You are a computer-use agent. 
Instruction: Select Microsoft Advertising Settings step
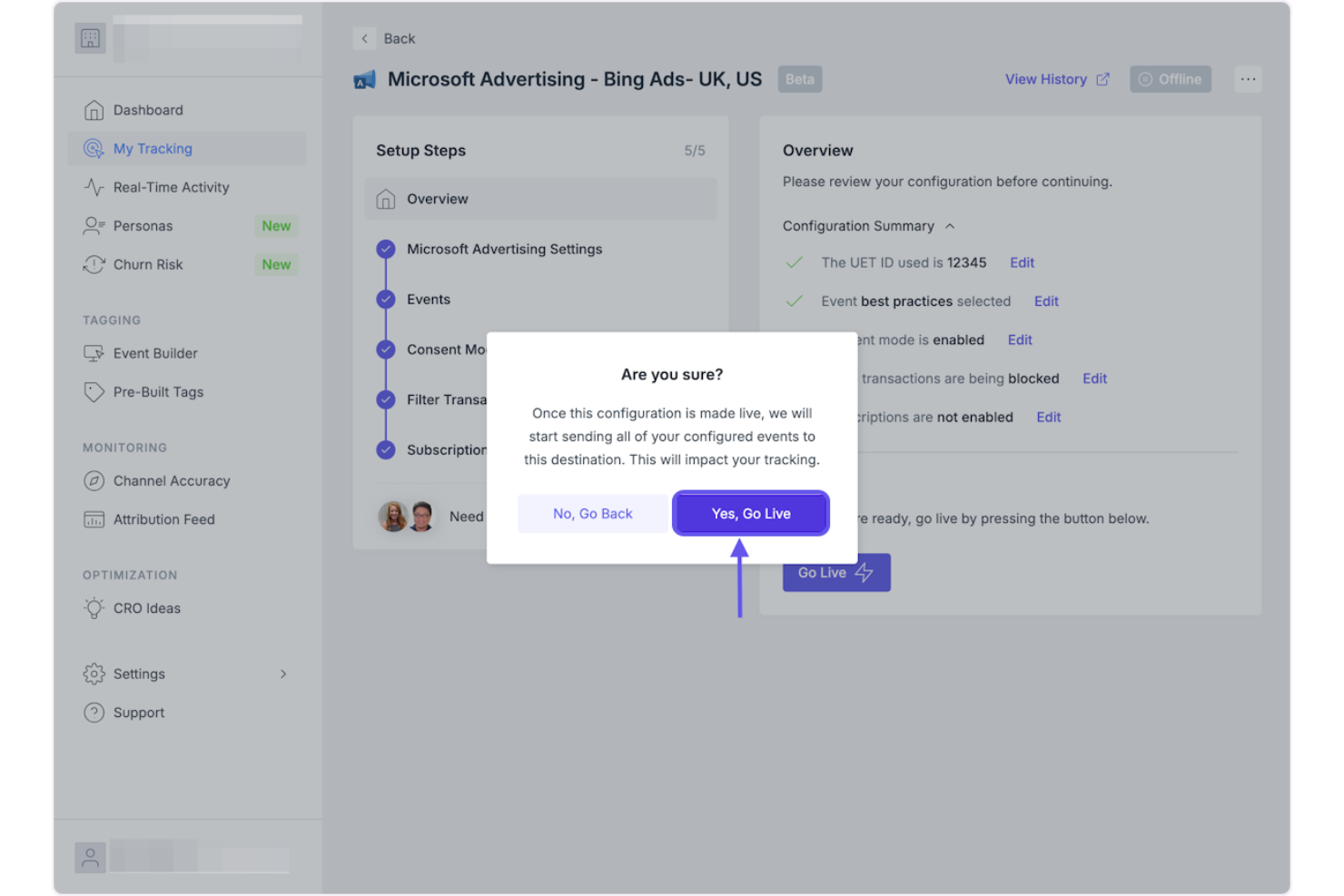pos(504,249)
